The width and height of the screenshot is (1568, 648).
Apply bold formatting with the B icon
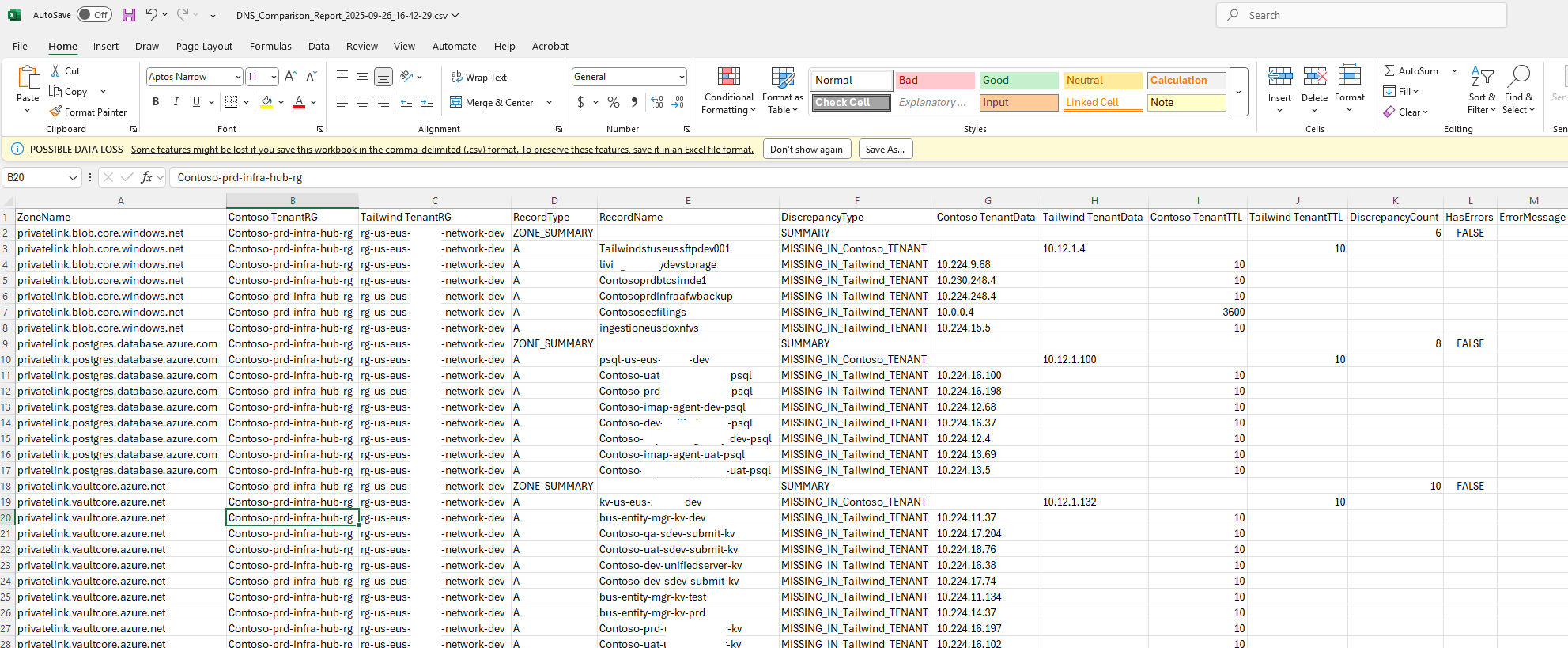(x=156, y=102)
